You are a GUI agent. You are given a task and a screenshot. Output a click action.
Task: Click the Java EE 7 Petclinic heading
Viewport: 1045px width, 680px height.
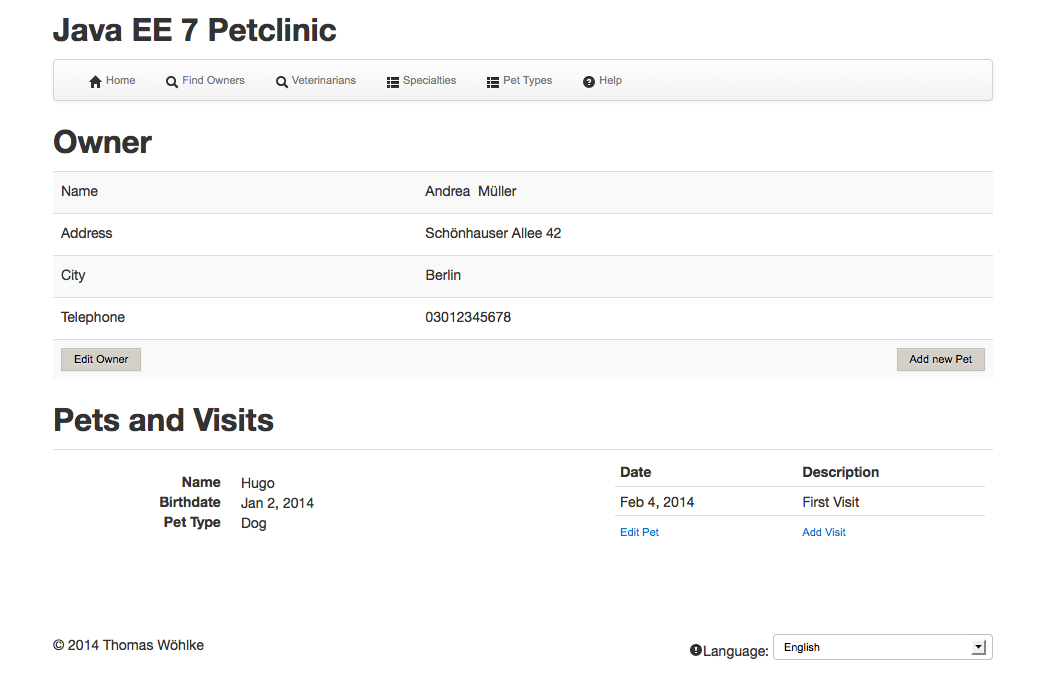coord(194,30)
